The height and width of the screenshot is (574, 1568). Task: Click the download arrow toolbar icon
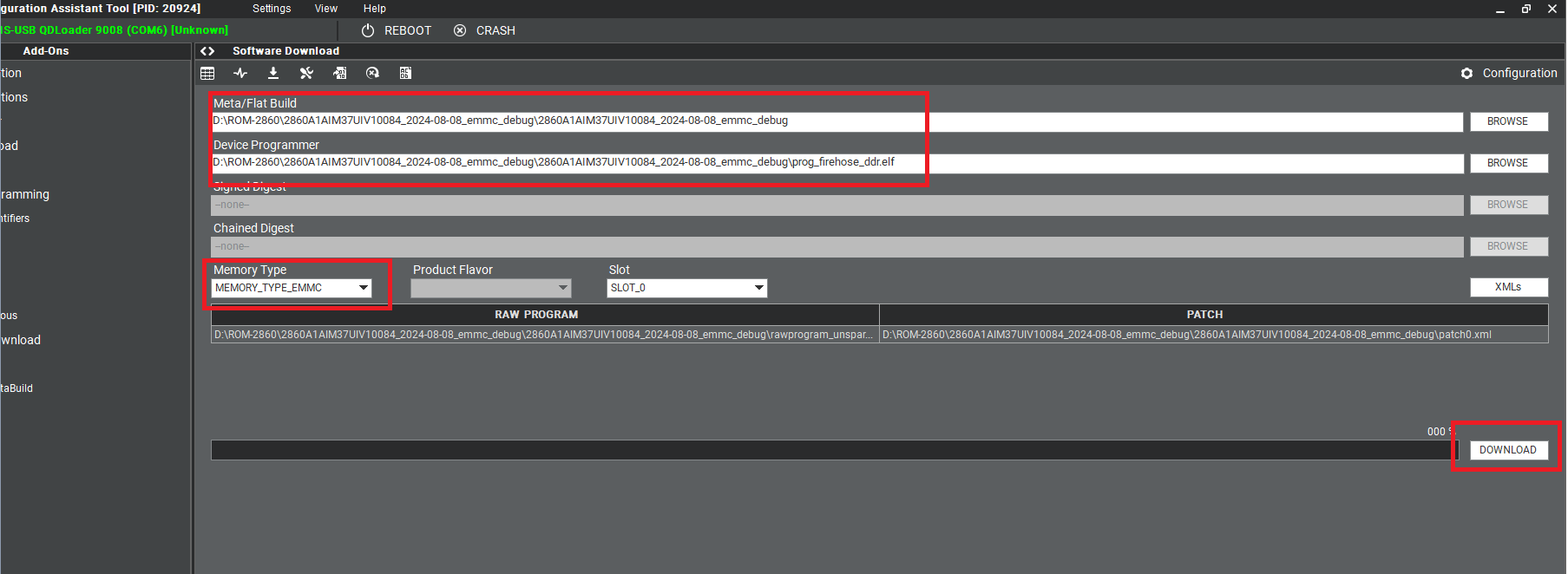[273, 73]
